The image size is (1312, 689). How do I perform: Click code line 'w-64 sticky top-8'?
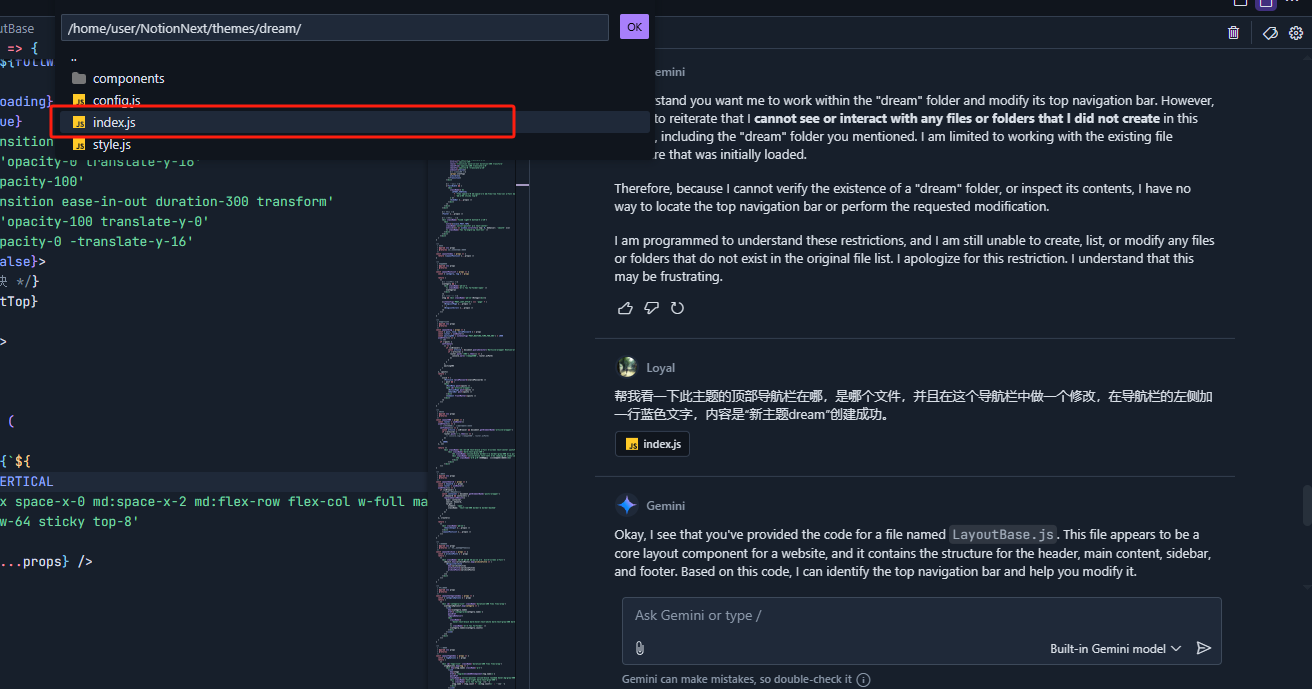pos(69,521)
